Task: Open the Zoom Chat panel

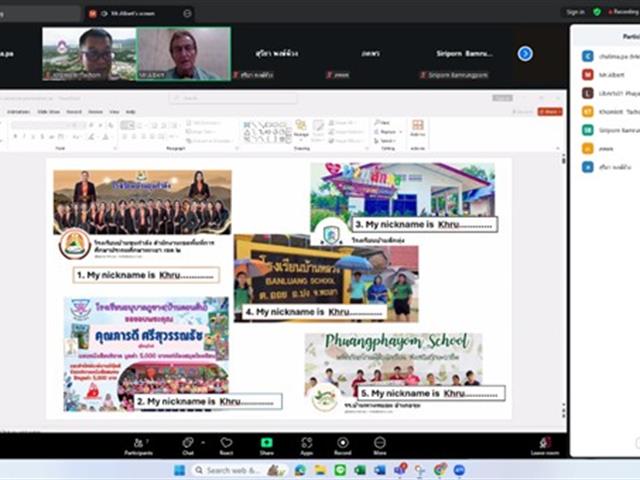Action: 187,443
